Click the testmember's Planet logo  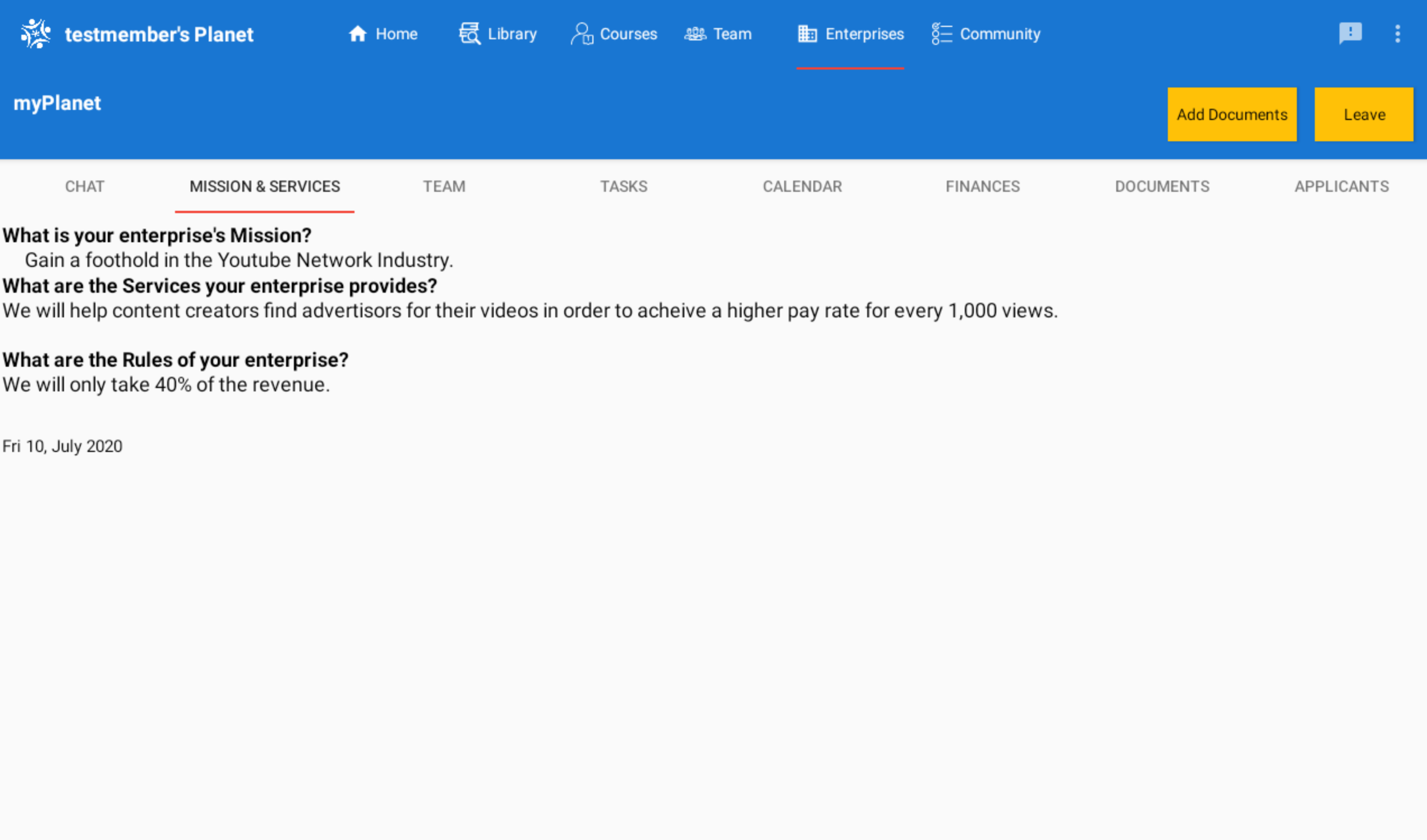click(136, 34)
